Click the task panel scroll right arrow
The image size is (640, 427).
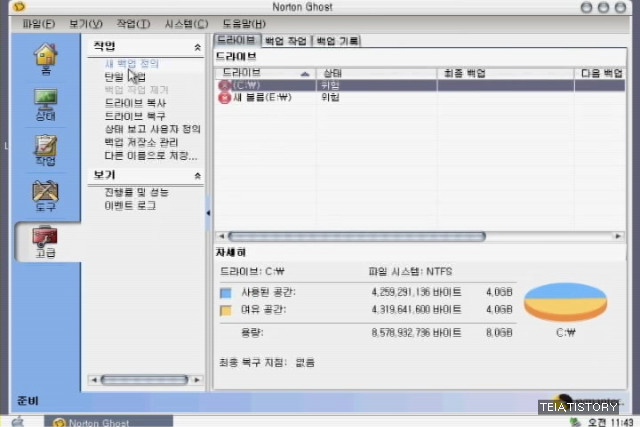pyautogui.click(x=197, y=380)
